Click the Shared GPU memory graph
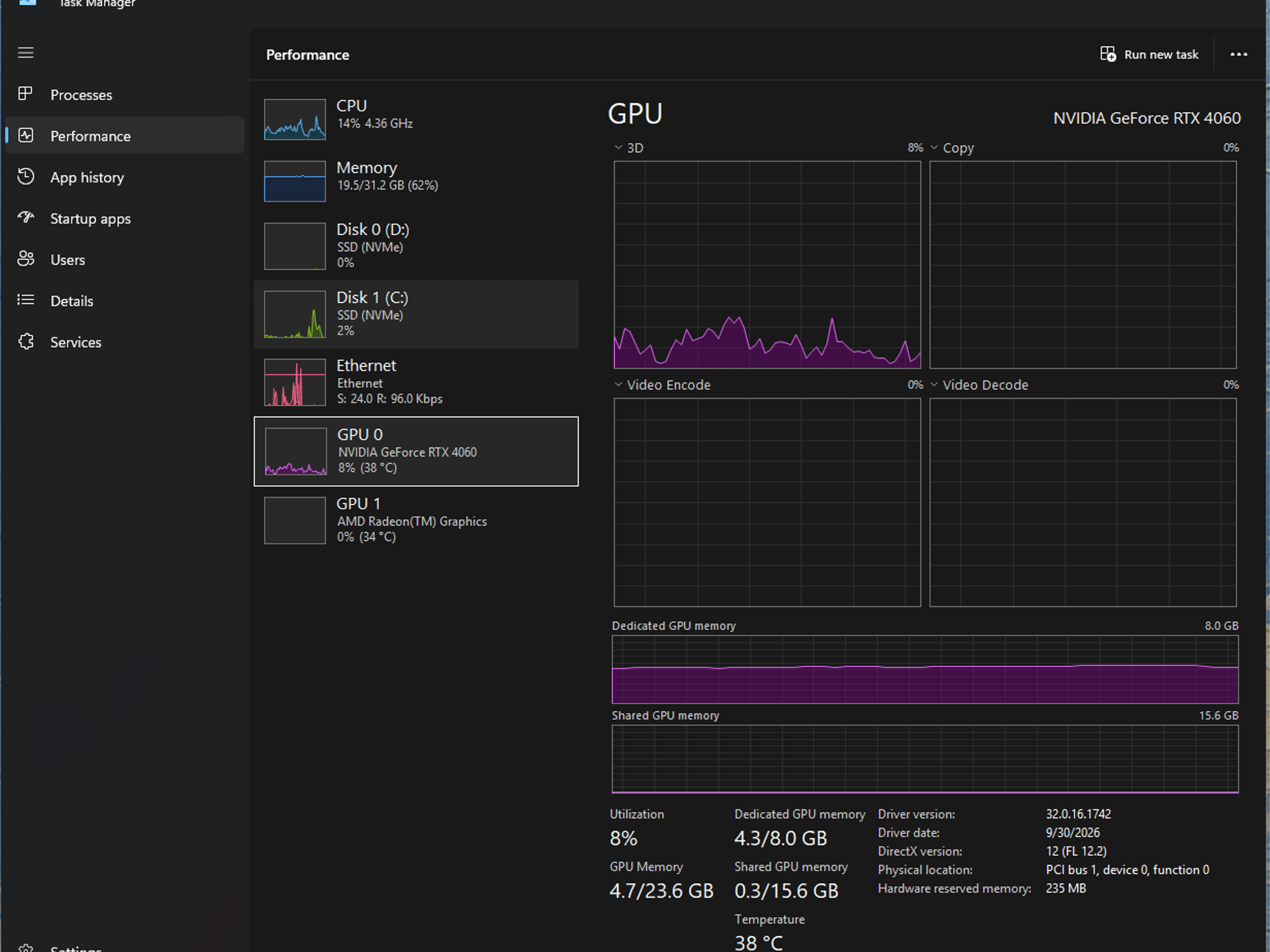The image size is (1270, 952). point(925,759)
